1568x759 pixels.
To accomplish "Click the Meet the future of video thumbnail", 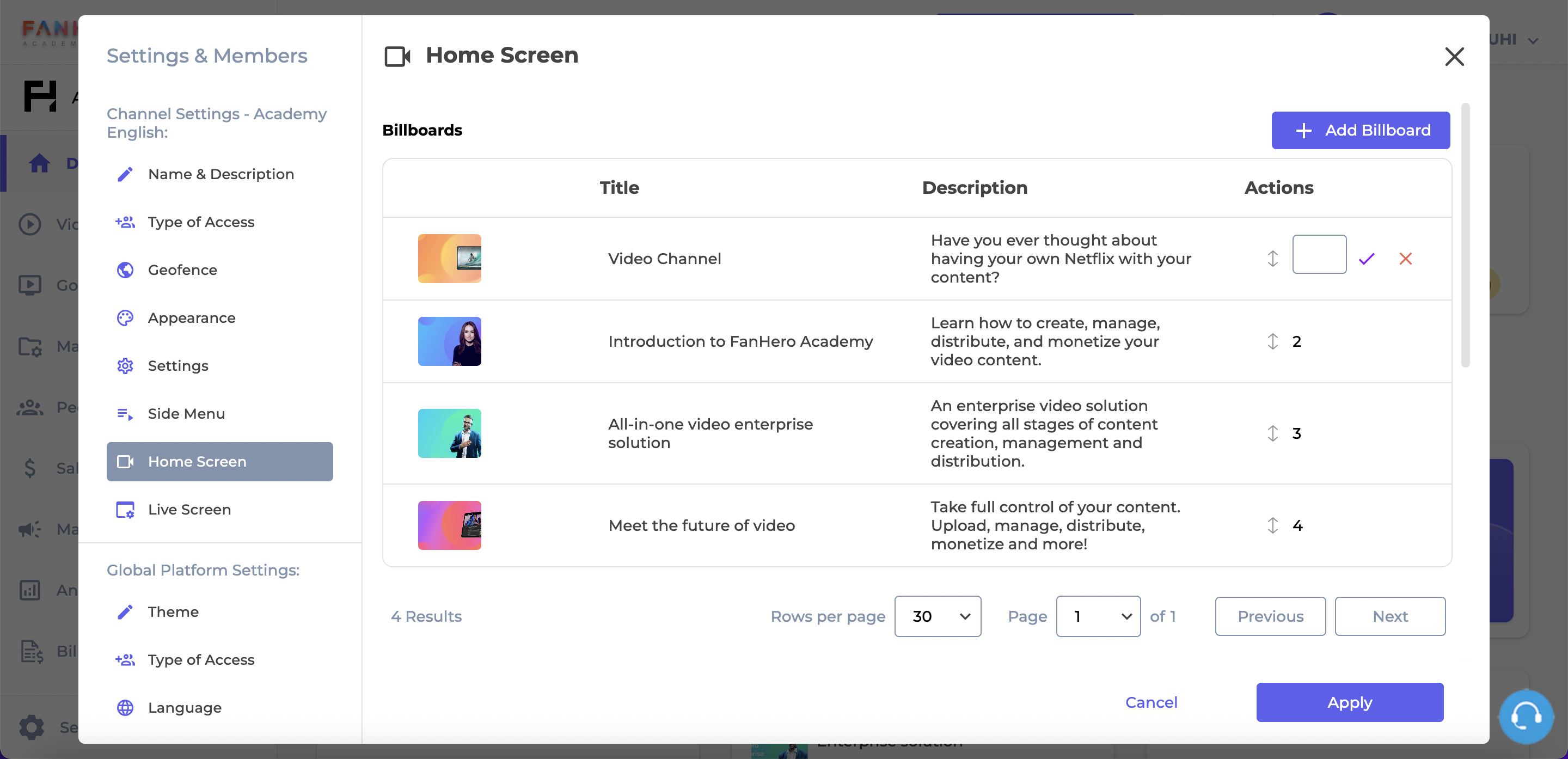I will click(449, 525).
